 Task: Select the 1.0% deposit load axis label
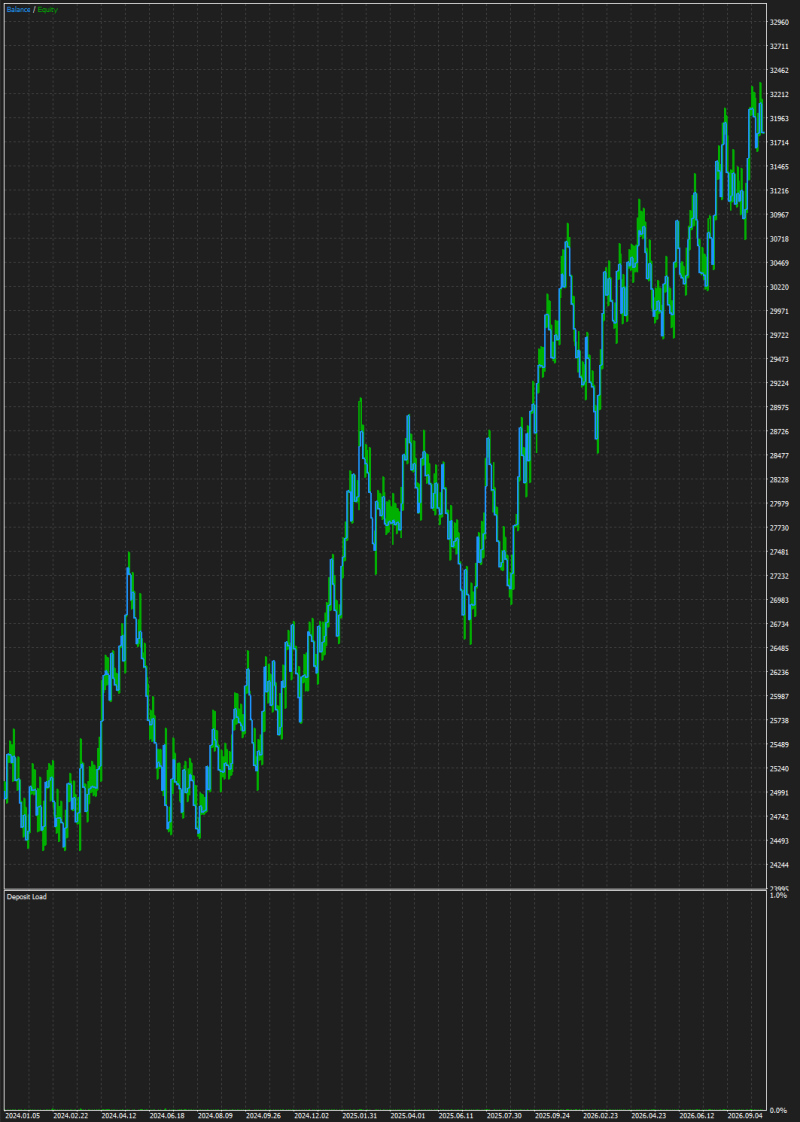click(779, 895)
